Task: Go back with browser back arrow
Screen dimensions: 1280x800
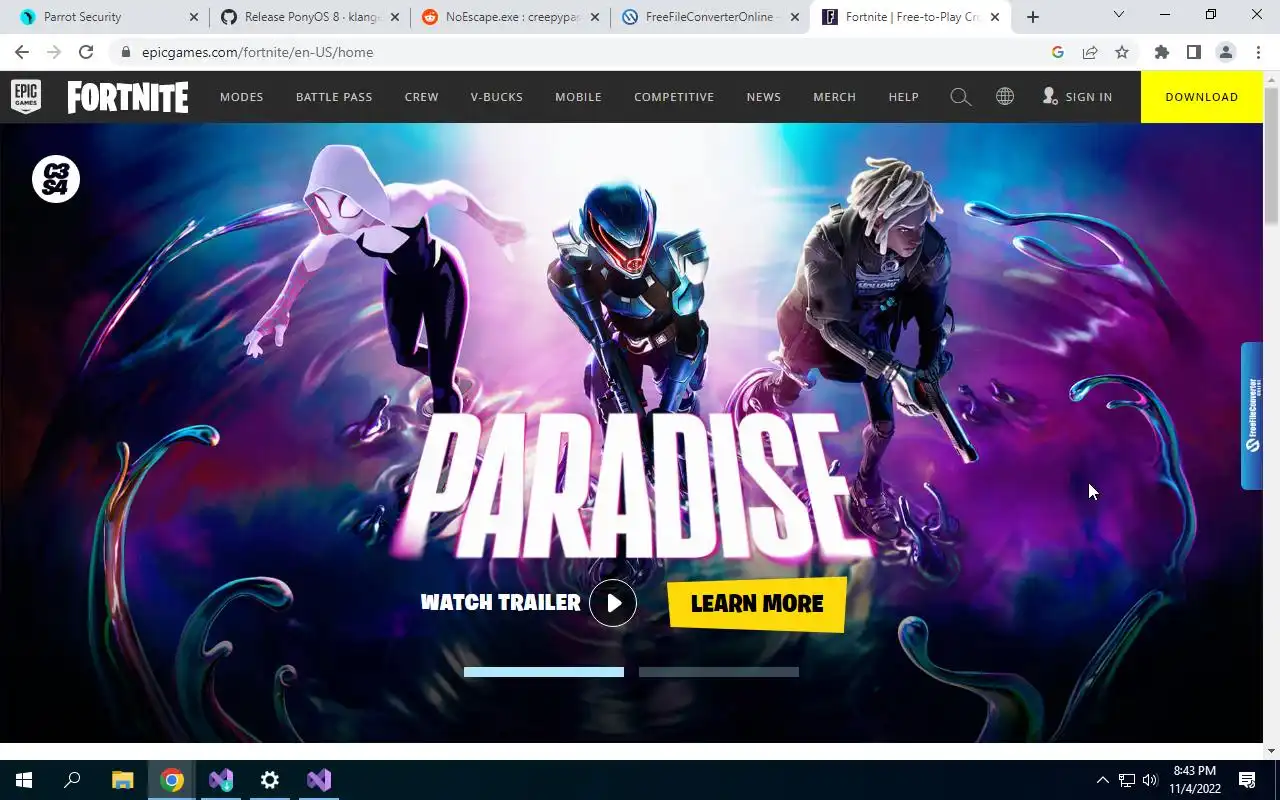Action: coord(22,52)
